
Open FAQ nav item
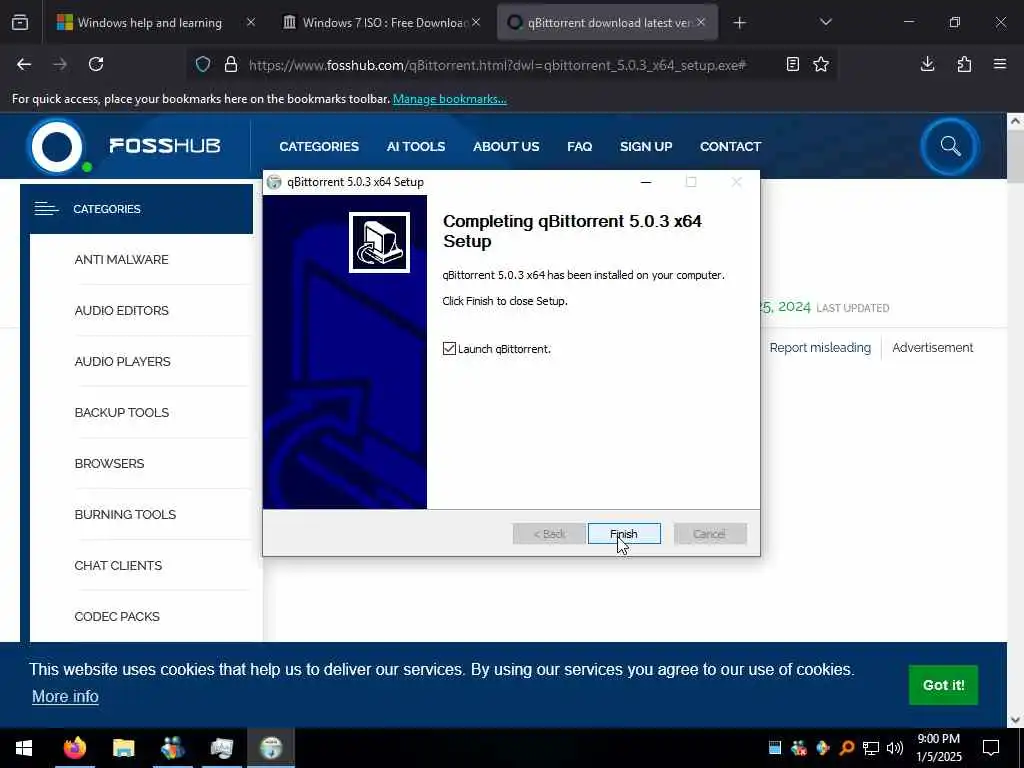[x=579, y=146]
